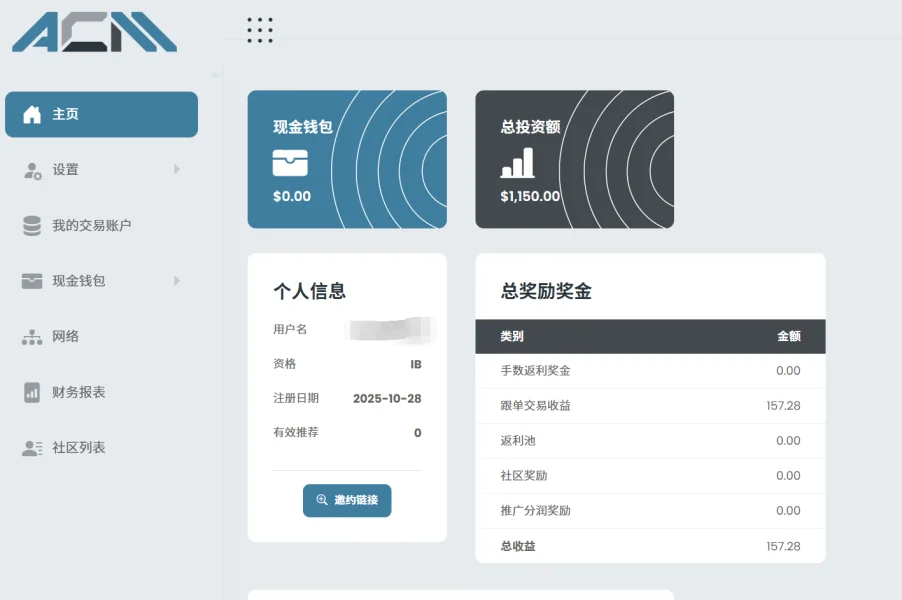Viewport: 902px width, 600px height.
Task: Click the blurred username field
Action: click(392, 330)
